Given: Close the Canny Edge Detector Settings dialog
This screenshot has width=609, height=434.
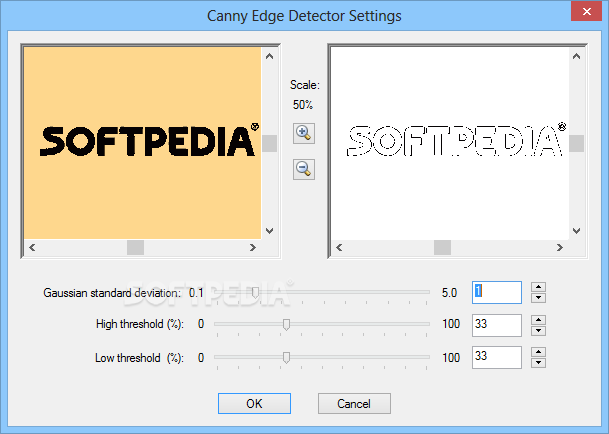Looking at the screenshot, I should (586, 11).
